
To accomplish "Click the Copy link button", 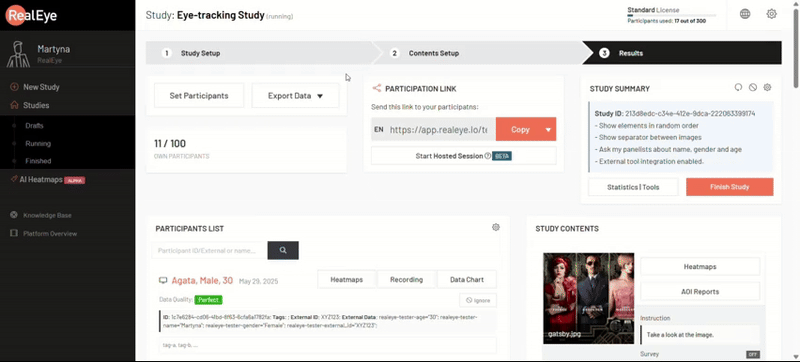I will point(520,130).
